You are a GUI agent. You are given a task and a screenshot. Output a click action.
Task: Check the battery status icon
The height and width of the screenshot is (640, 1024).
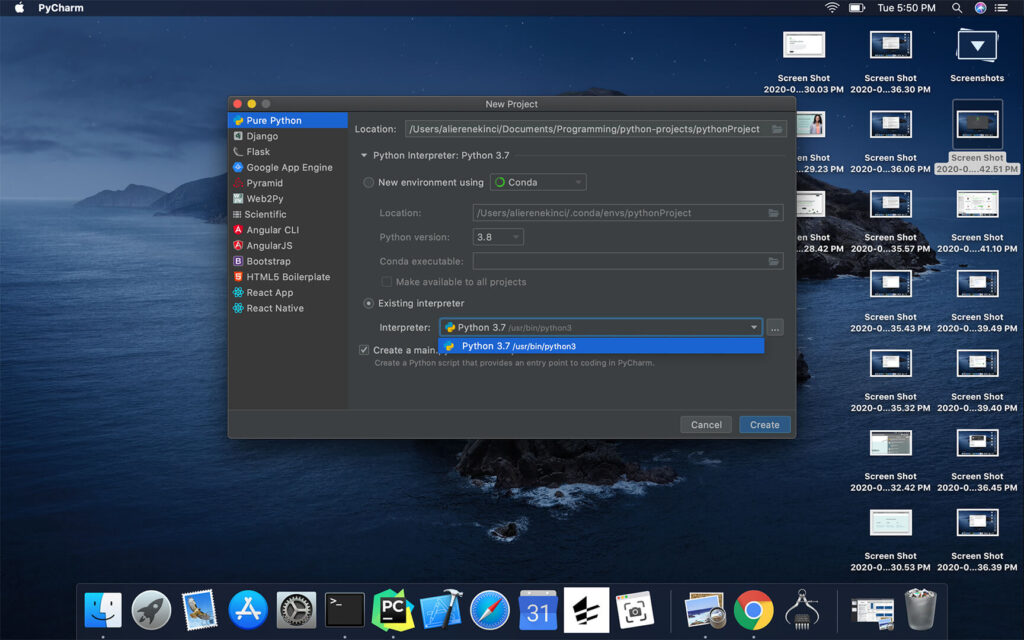pos(857,8)
